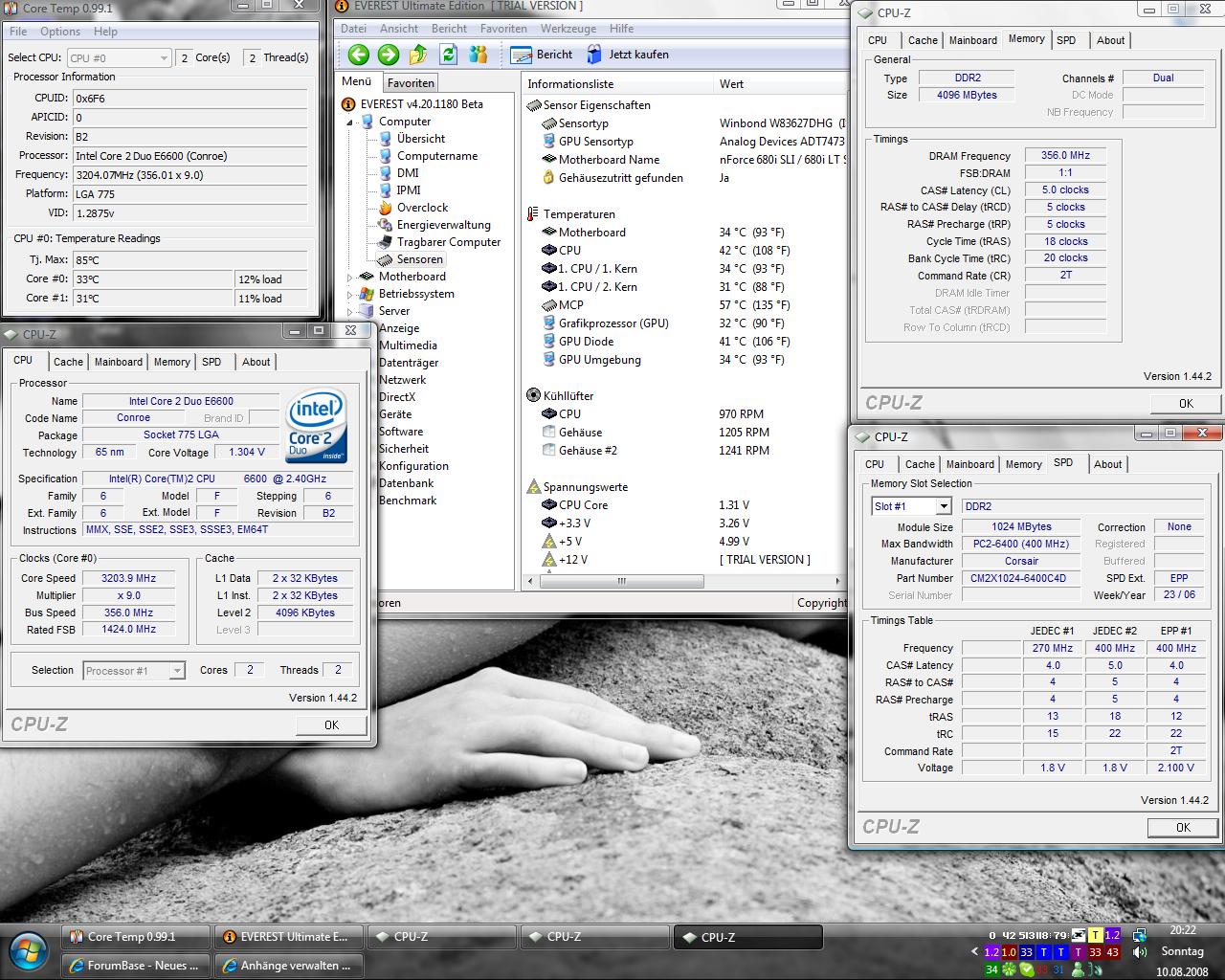Expand the Motherboard tree node

350,278
